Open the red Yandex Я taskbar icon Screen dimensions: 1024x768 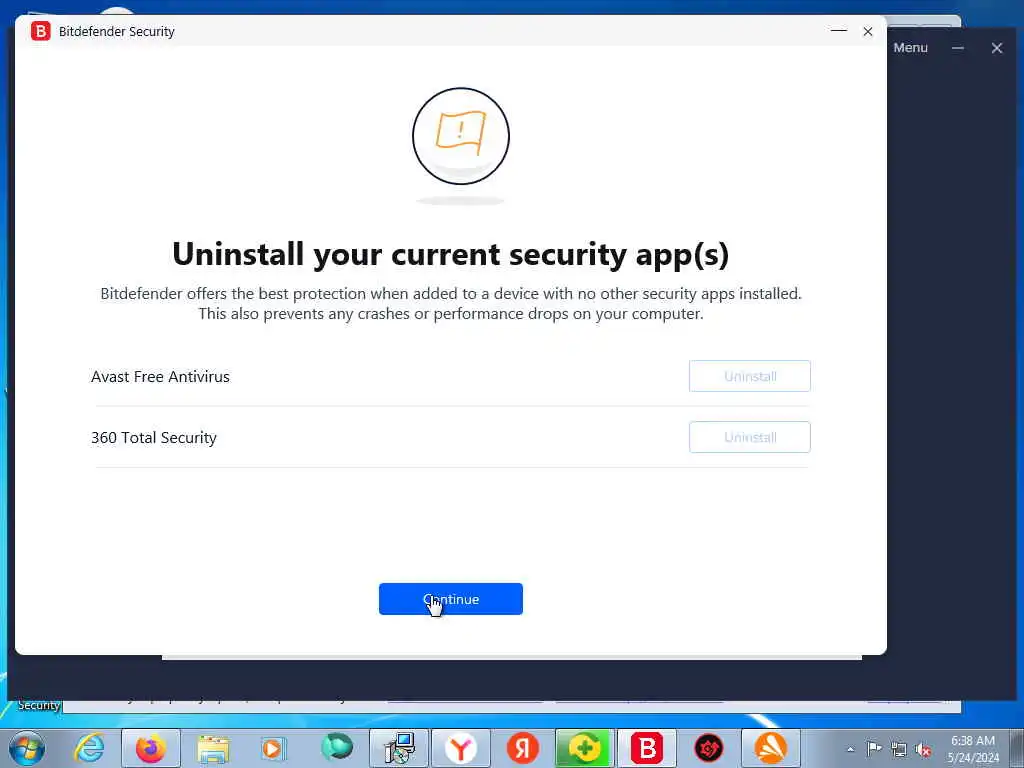point(522,748)
